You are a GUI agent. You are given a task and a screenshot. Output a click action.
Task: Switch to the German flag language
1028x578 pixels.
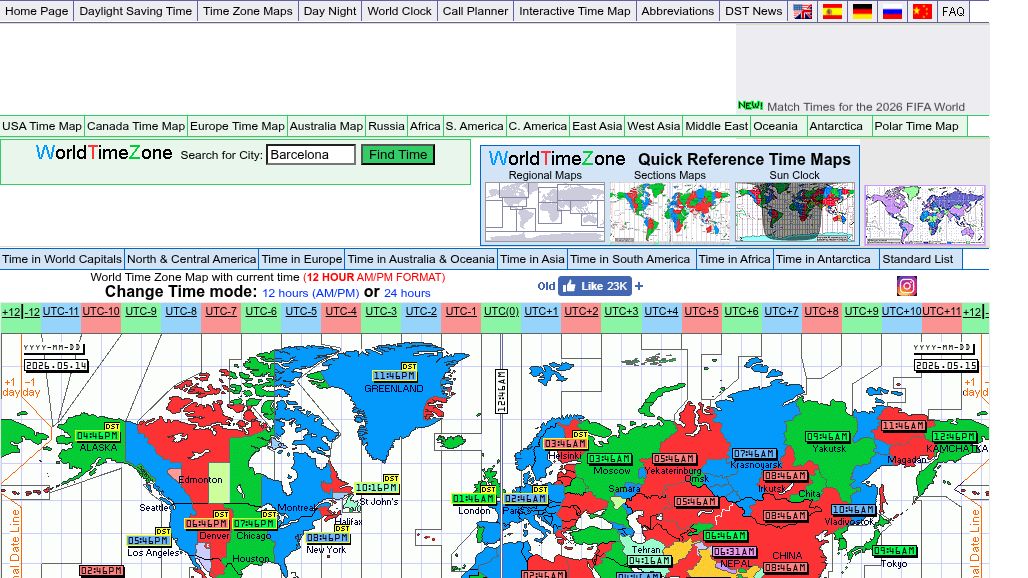[x=862, y=11]
